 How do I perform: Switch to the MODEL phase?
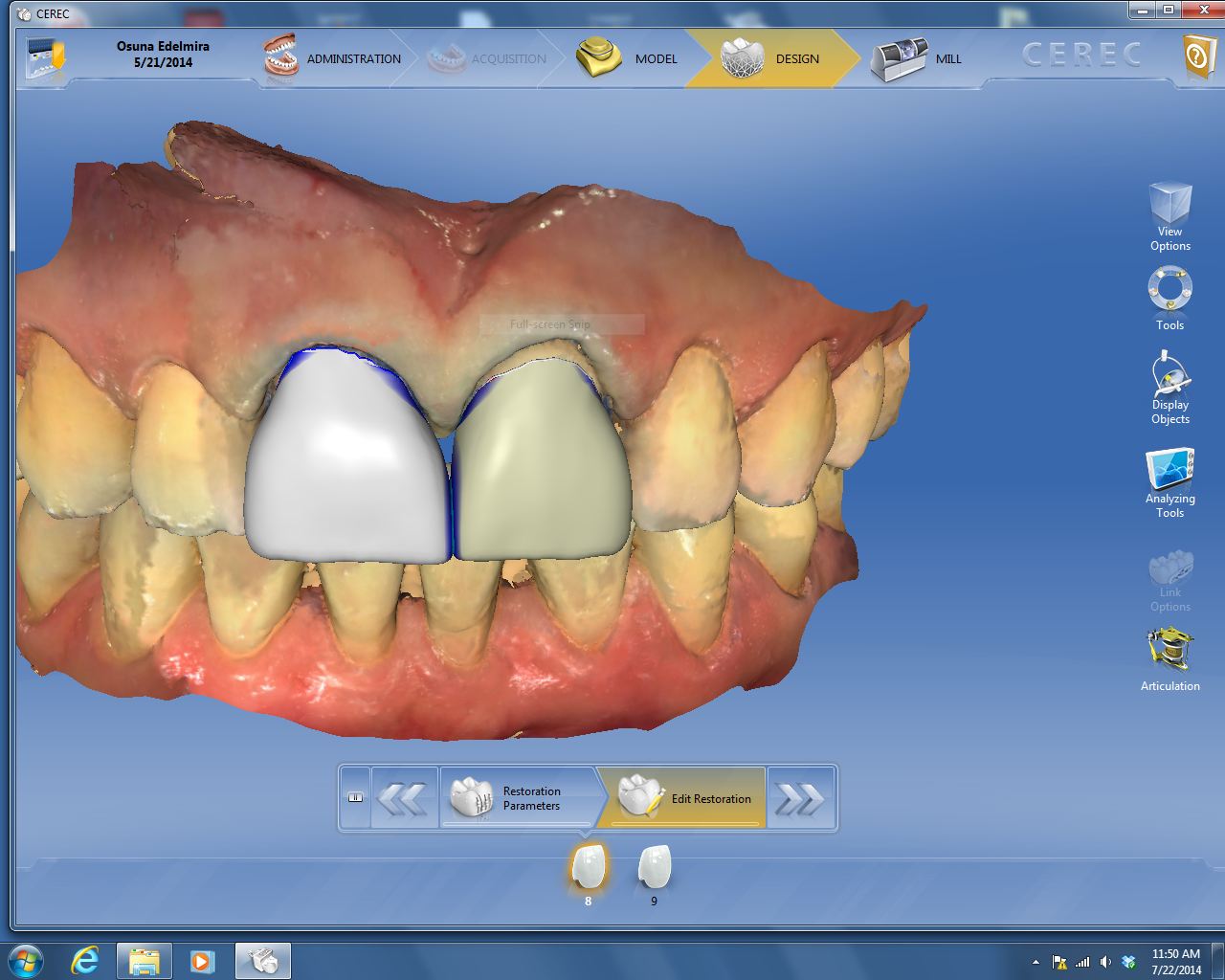pos(627,58)
